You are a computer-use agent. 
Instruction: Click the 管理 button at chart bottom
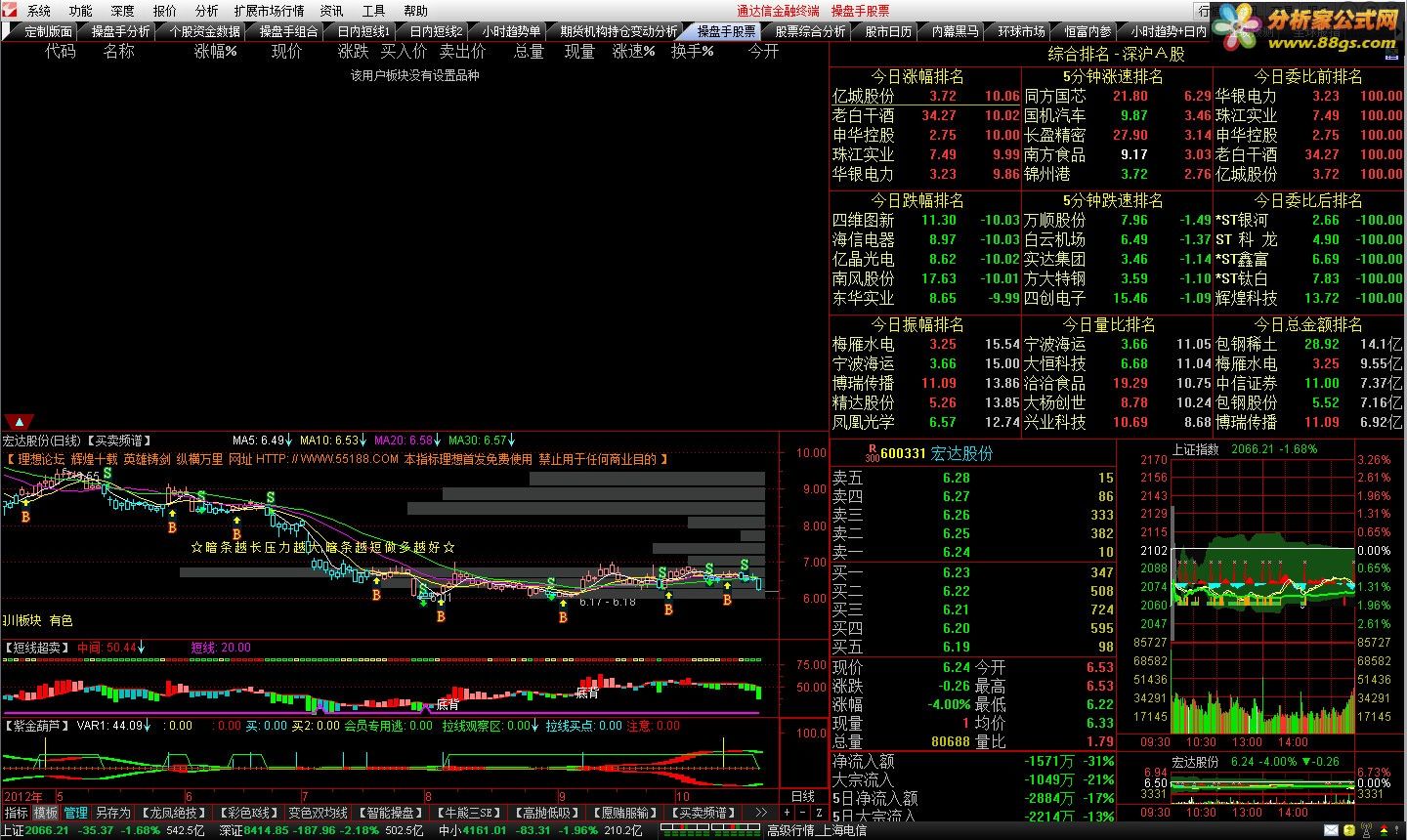(x=76, y=813)
